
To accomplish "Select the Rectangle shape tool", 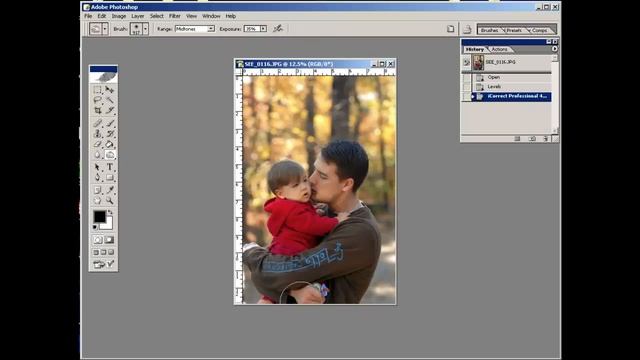I will [x=110, y=178].
